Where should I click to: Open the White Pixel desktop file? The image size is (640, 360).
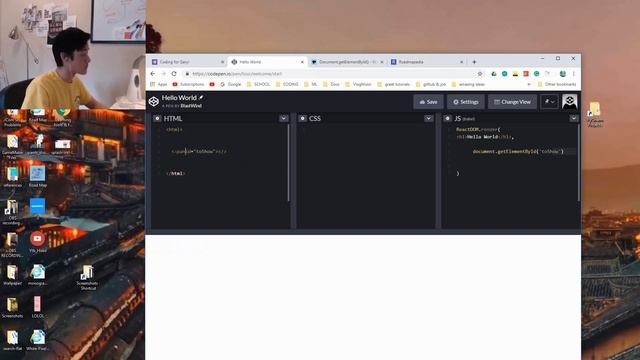point(37,340)
